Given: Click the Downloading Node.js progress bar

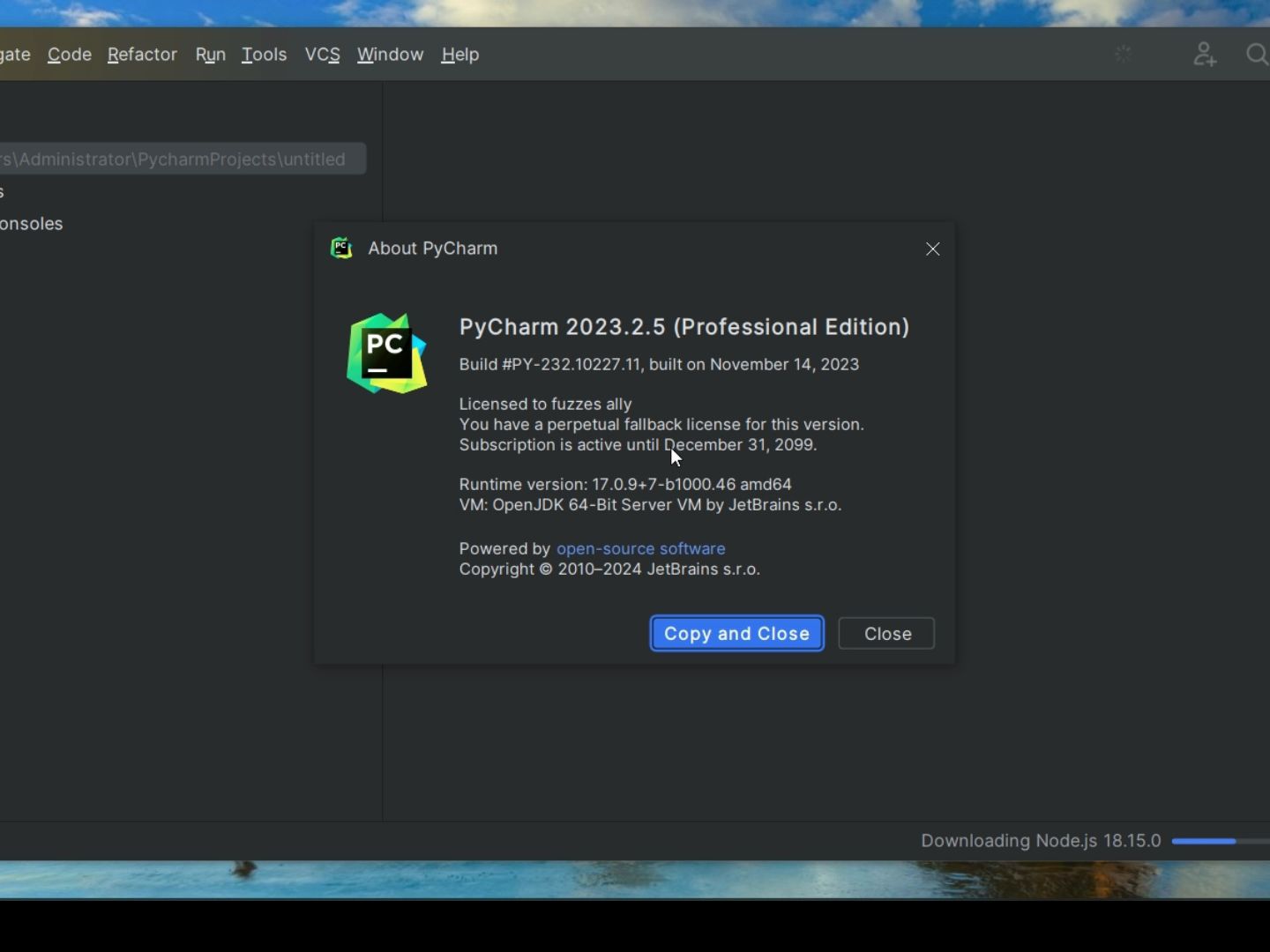Looking at the screenshot, I should pyautogui.click(x=1221, y=841).
